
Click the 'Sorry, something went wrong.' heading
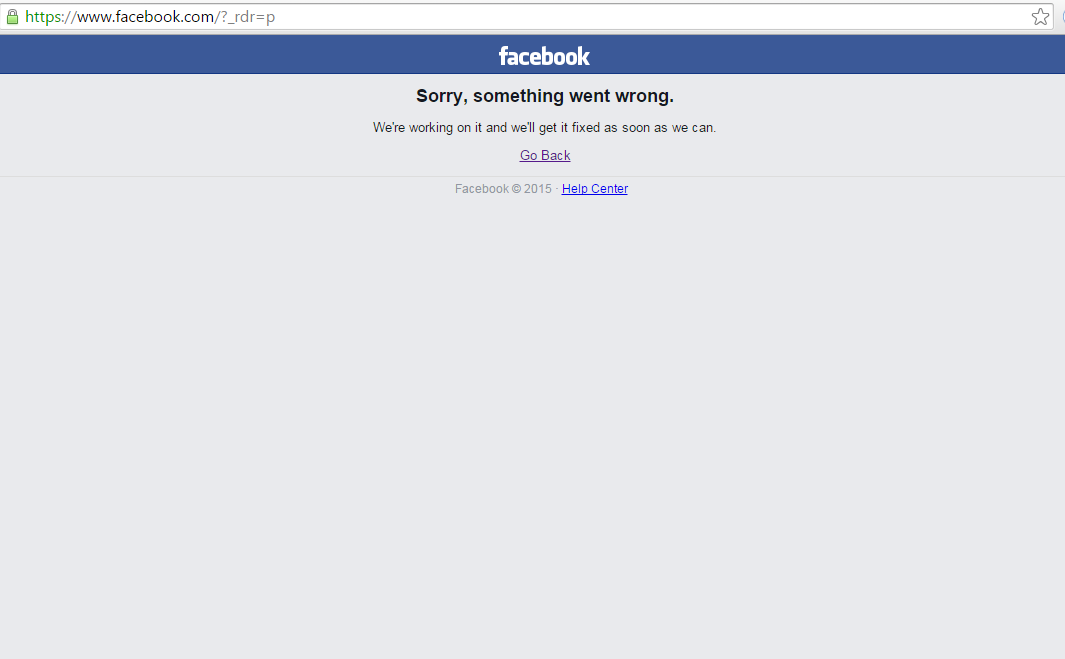[545, 96]
